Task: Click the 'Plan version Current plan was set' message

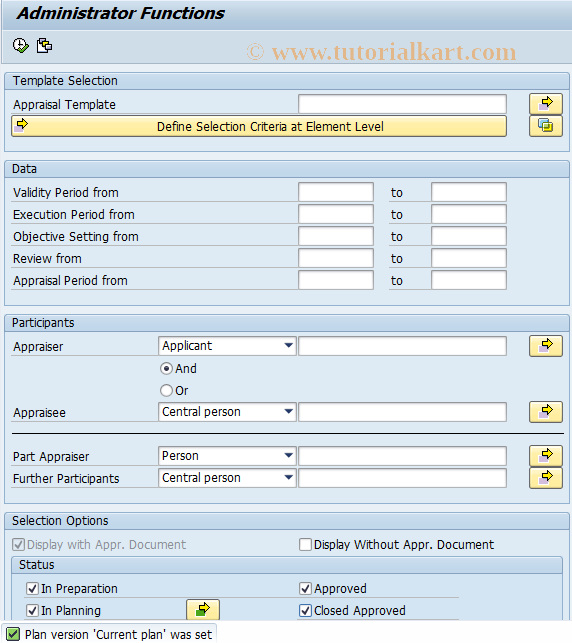Action: point(118,634)
